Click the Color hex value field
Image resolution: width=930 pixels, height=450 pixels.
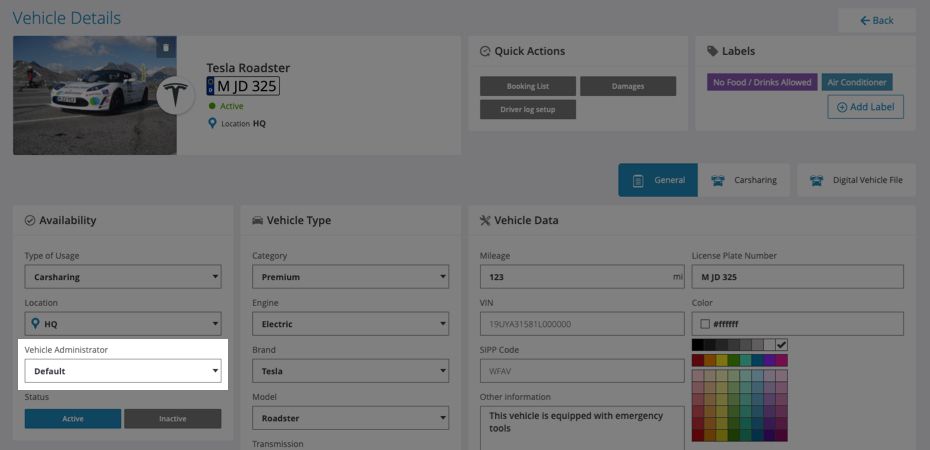coord(798,324)
